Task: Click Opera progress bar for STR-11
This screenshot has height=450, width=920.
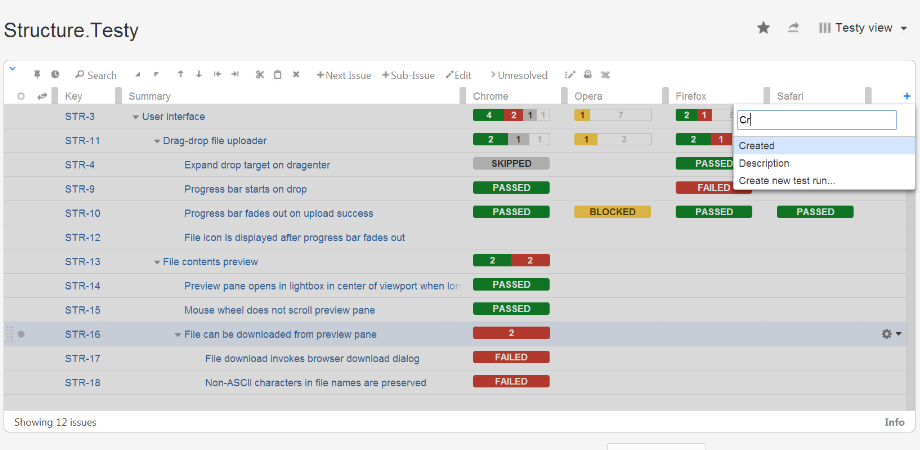Action: pos(613,139)
